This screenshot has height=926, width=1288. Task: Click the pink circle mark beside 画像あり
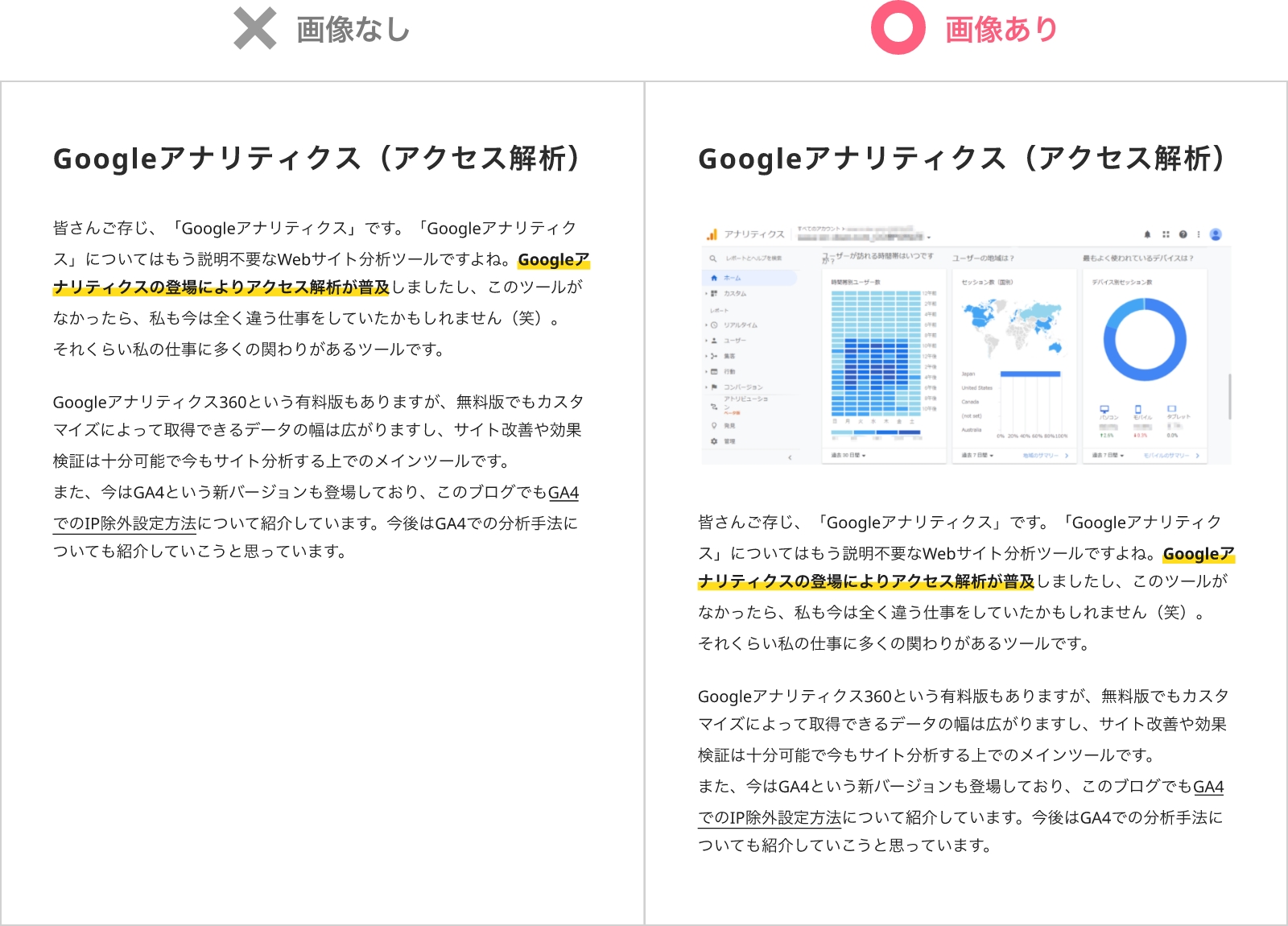pyautogui.click(x=898, y=27)
